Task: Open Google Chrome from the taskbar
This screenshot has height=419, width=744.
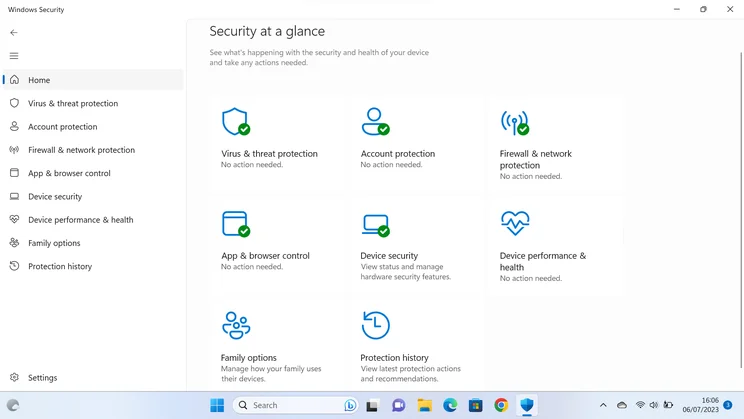Action: (501, 405)
